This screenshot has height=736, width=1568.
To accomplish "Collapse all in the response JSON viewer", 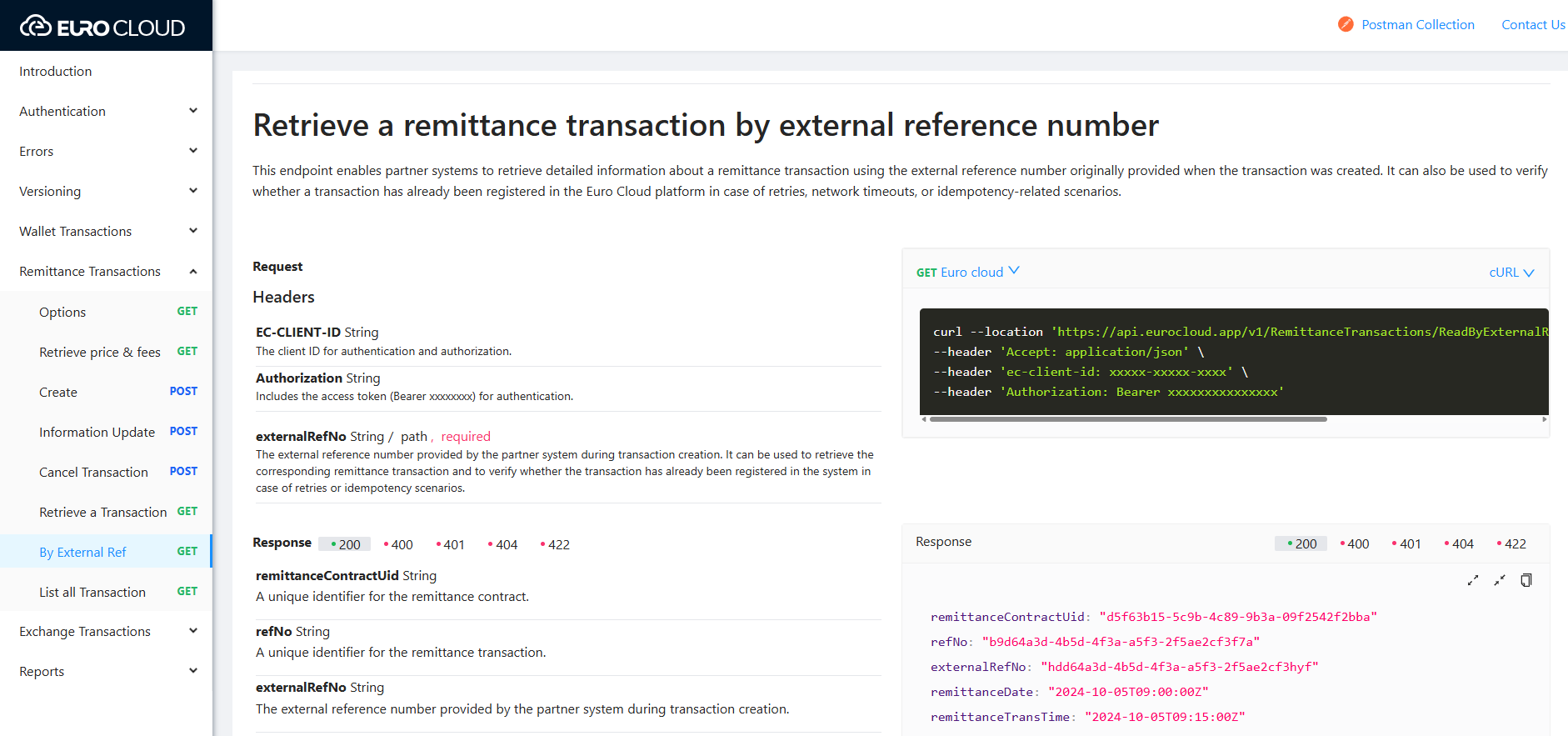I will (1499, 580).
